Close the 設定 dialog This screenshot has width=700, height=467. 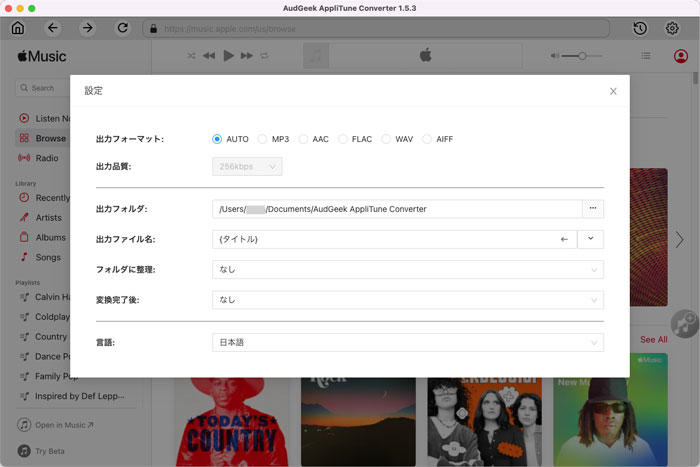[613, 91]
